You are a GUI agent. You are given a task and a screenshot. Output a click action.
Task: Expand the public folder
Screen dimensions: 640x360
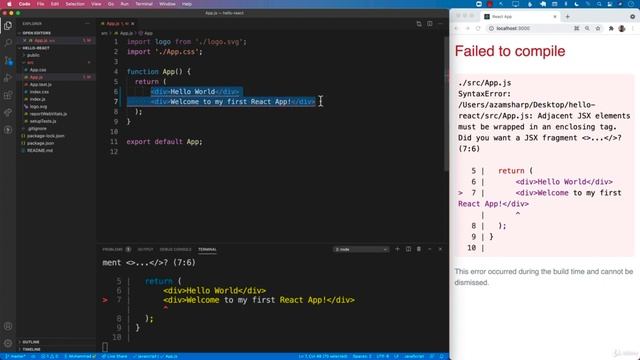(x=33, y=55)
